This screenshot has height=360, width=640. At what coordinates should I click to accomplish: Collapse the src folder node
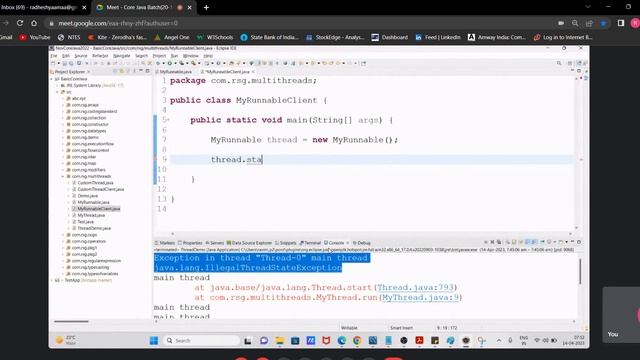(x=58, y=92)
